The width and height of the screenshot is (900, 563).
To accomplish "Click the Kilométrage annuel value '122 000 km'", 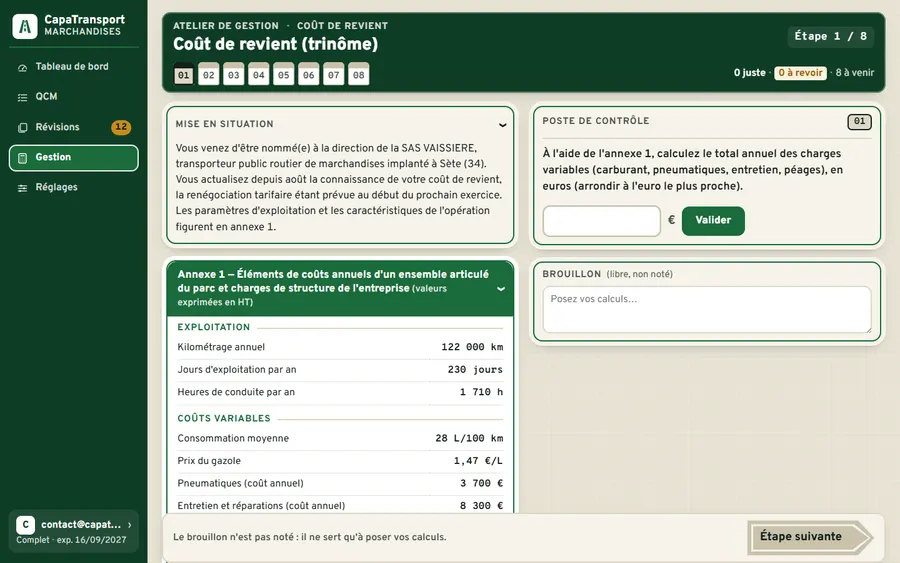I will (472, 347).
